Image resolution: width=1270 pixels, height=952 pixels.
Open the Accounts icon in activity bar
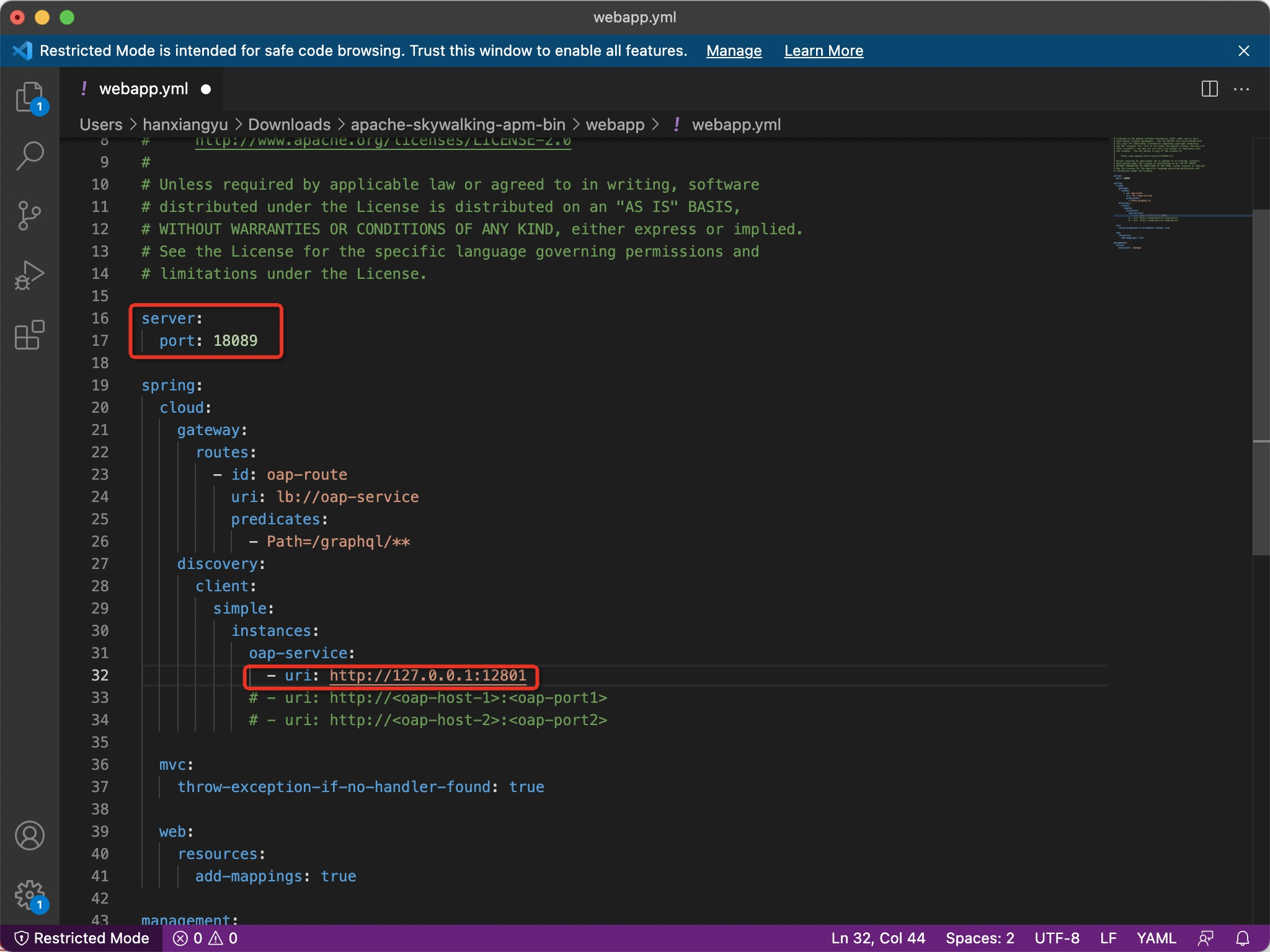tap(29, 835)
